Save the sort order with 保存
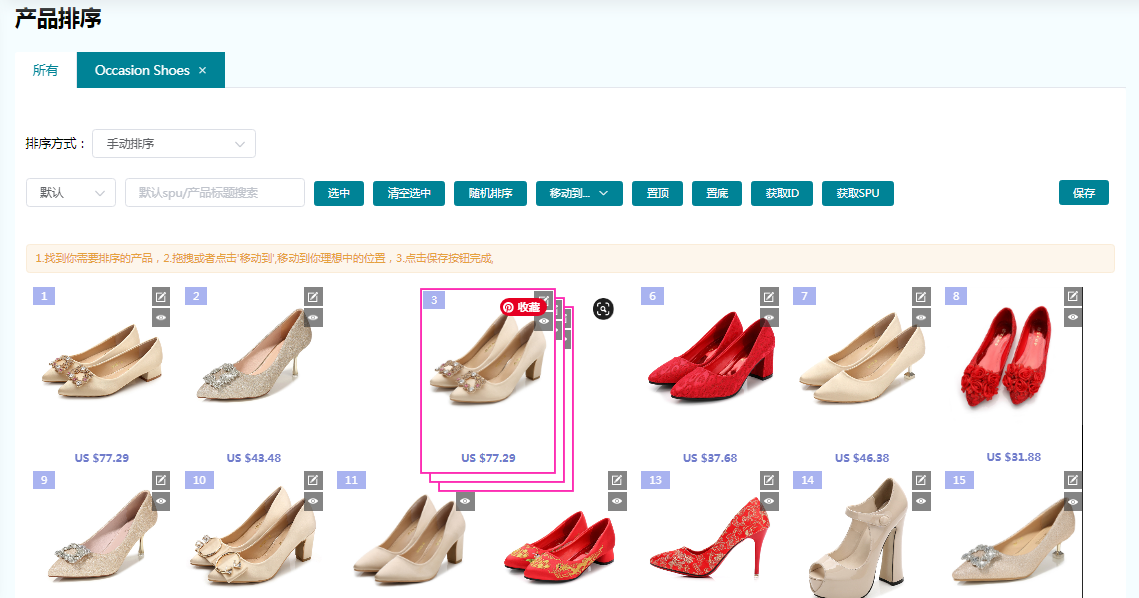Viewport: 1139px width, 598px height. [x=1084, y=193]
